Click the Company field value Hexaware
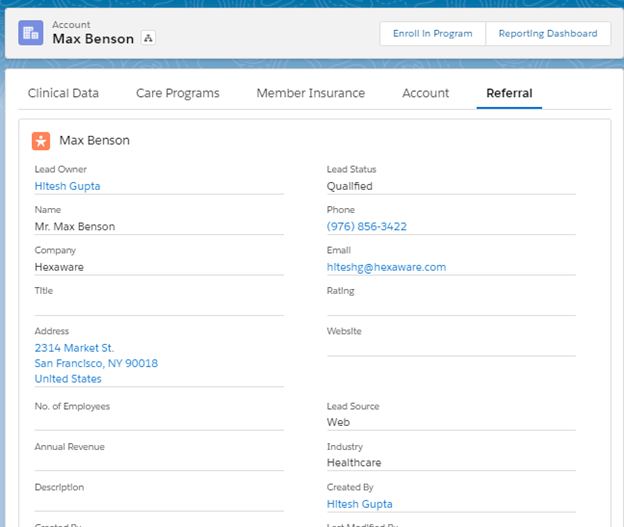This screenshot has height=527, width=624. [61, 267]
